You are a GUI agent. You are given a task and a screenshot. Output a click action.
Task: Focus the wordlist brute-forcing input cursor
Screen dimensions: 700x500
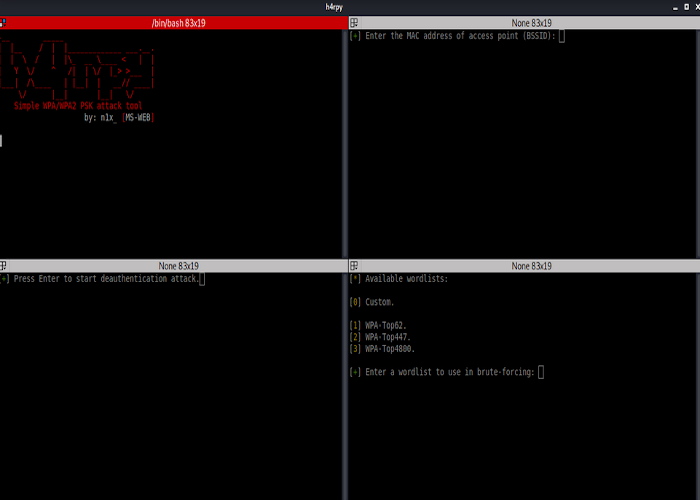pyautogui.click(x=541, y=372)
